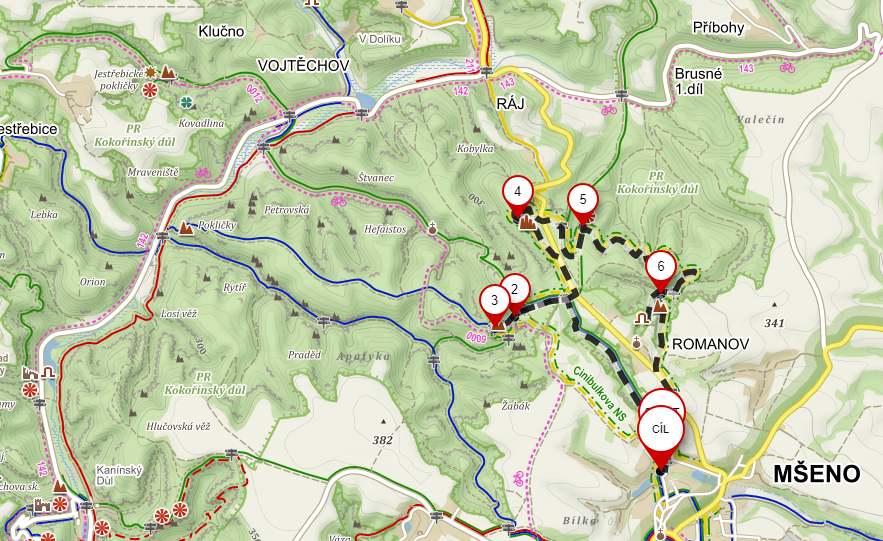Viewport: 883px width, 541px height.
Task: Click the pink bicycle icon near Mraveniště
Action: point(203,173)
